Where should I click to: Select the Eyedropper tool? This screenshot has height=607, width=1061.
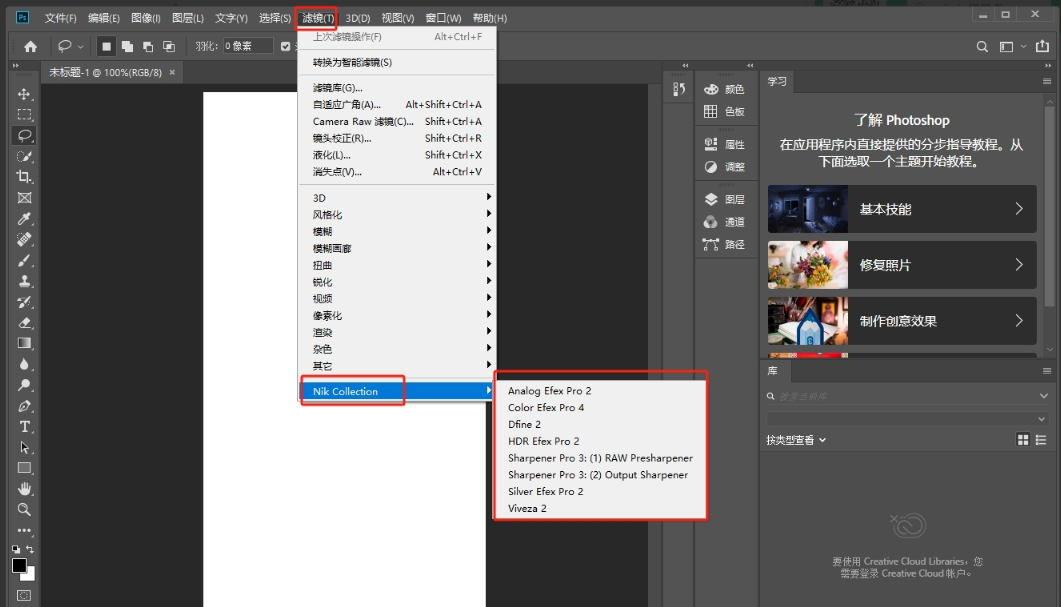pyautogui.click(x=24, y=219)
